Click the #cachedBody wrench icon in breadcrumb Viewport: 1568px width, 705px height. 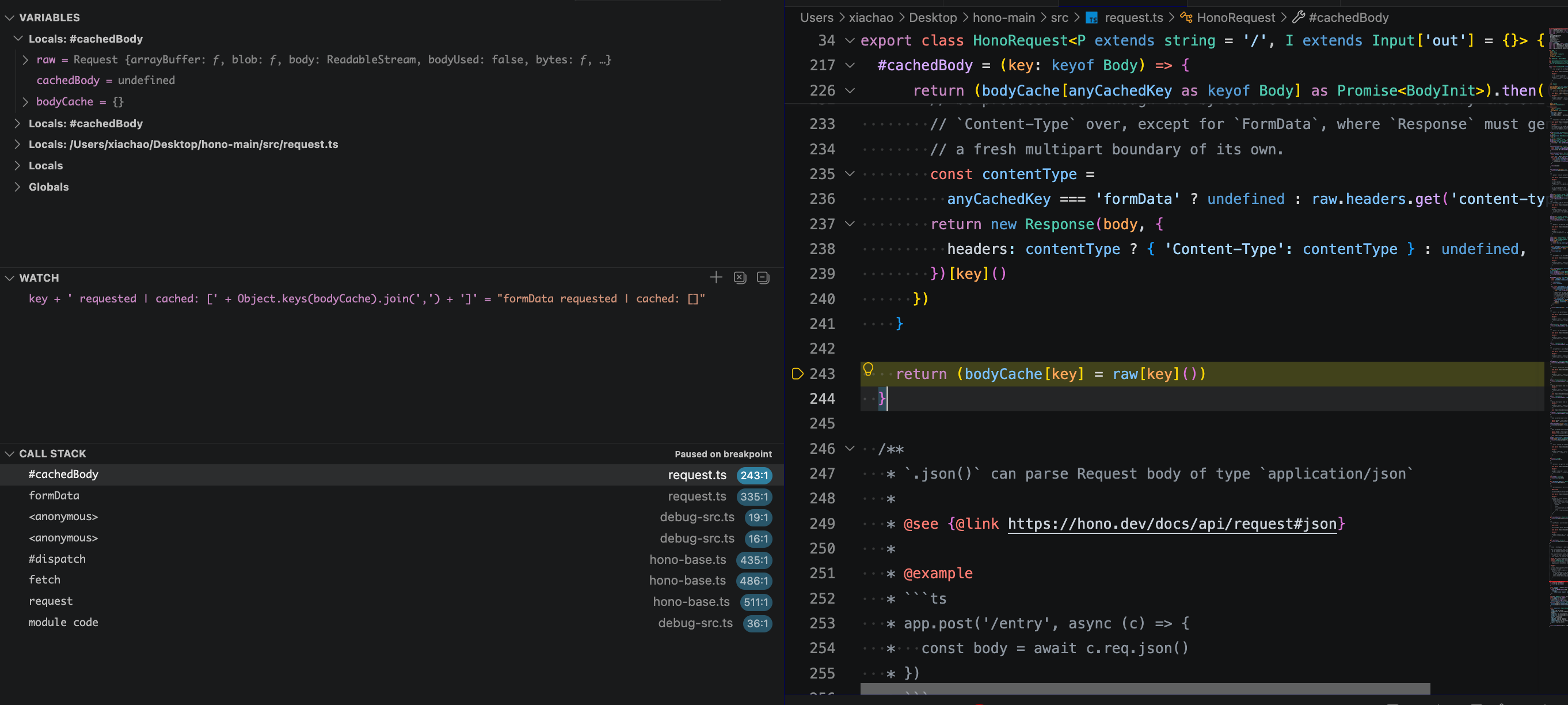tap(1299, 18)
